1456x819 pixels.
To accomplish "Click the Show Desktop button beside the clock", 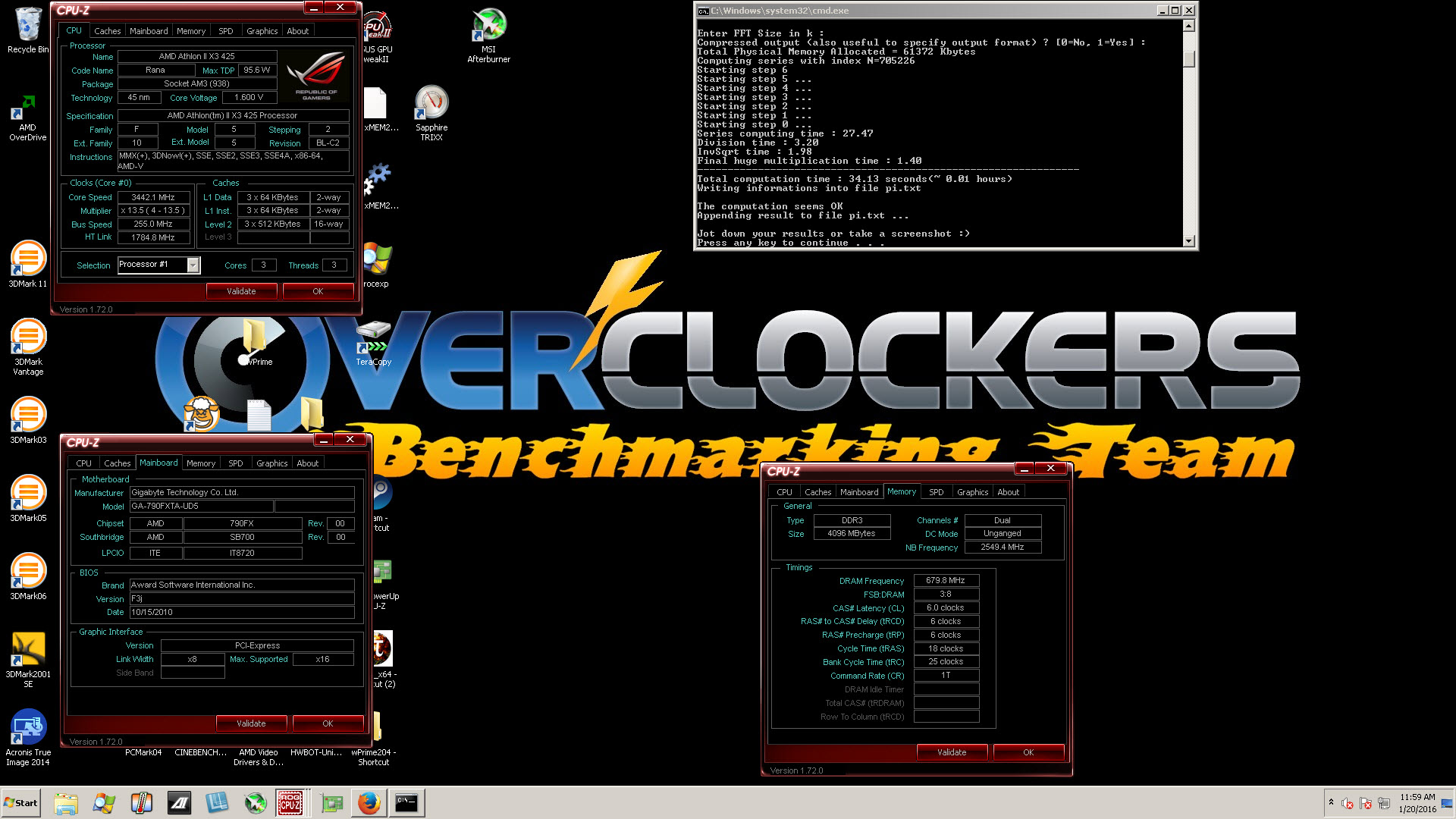I will tap(1447, 802).
